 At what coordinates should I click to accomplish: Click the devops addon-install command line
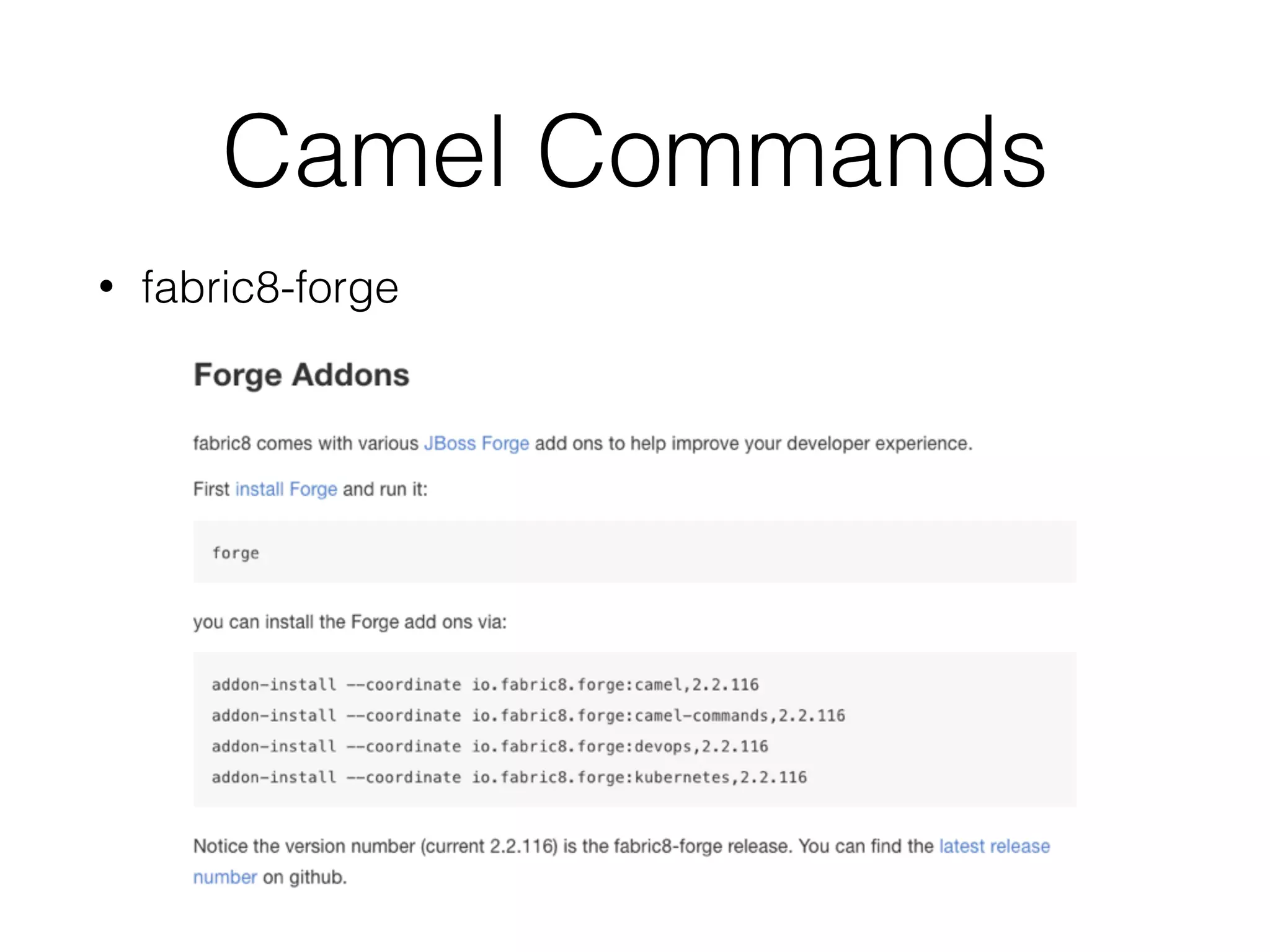coord(490,747)
